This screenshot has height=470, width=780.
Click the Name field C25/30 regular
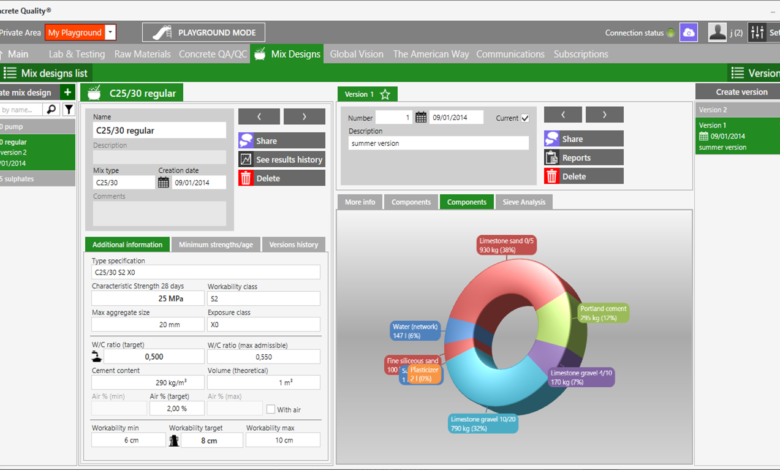159,130
